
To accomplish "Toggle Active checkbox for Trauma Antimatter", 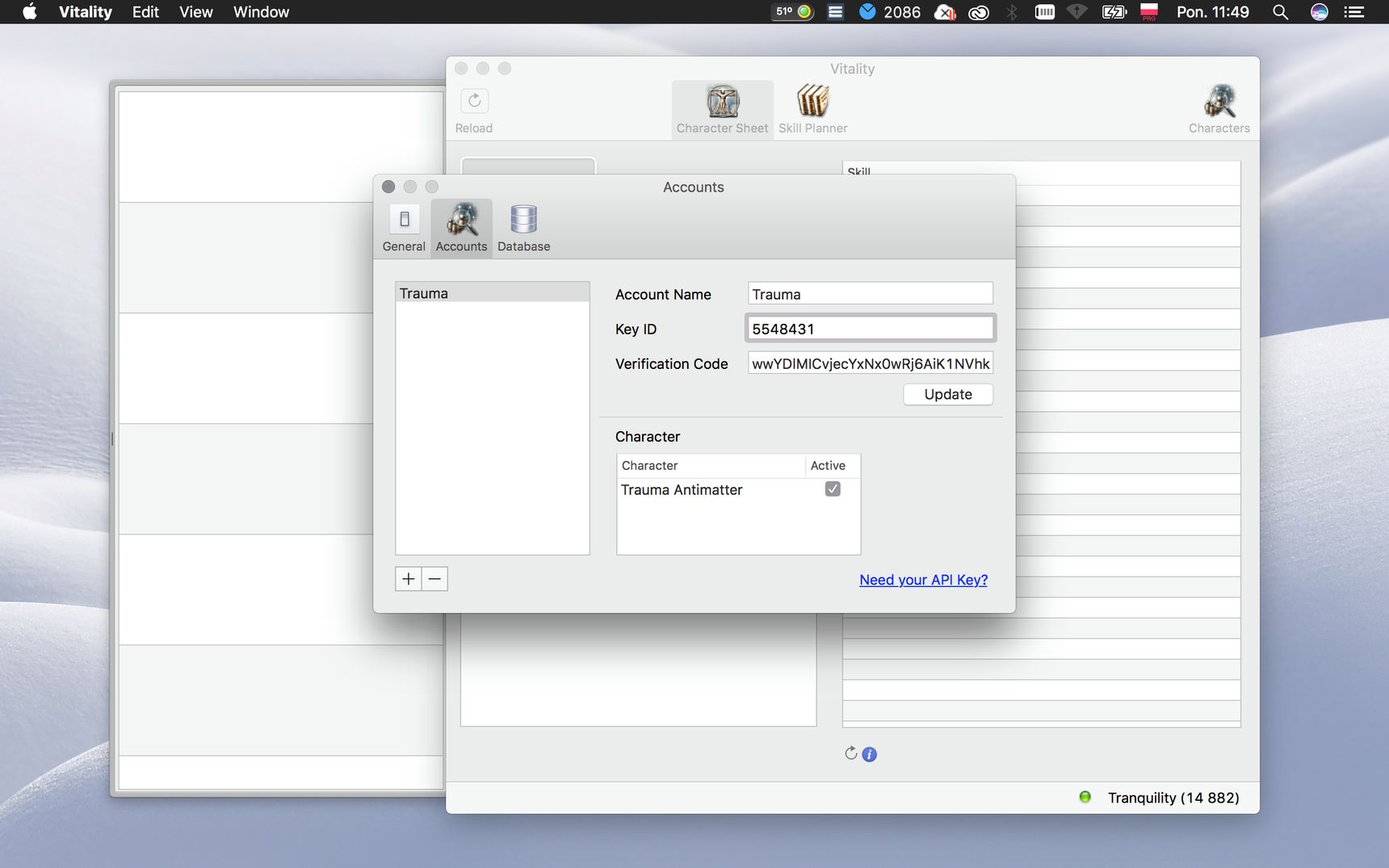I will click(x=833, y=489).
